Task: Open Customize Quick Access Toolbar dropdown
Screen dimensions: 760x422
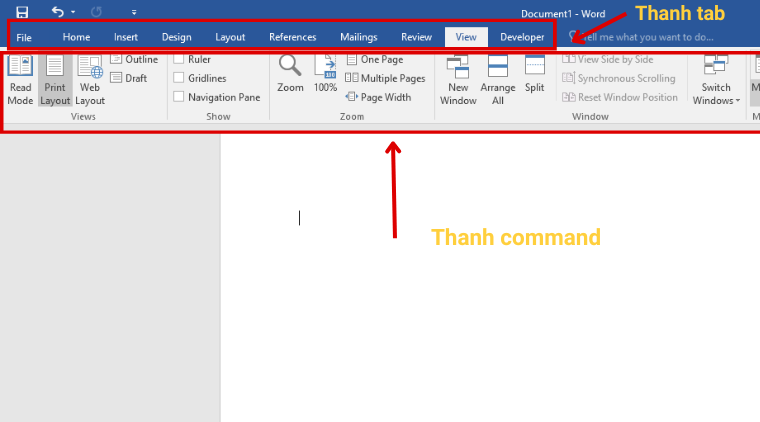Action: tap(134, 12)
